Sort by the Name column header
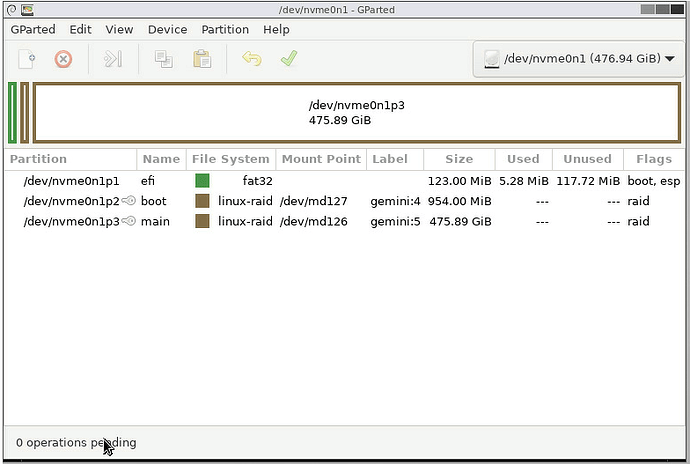Screen dimensions: 690x464 [x=161, y=159]
